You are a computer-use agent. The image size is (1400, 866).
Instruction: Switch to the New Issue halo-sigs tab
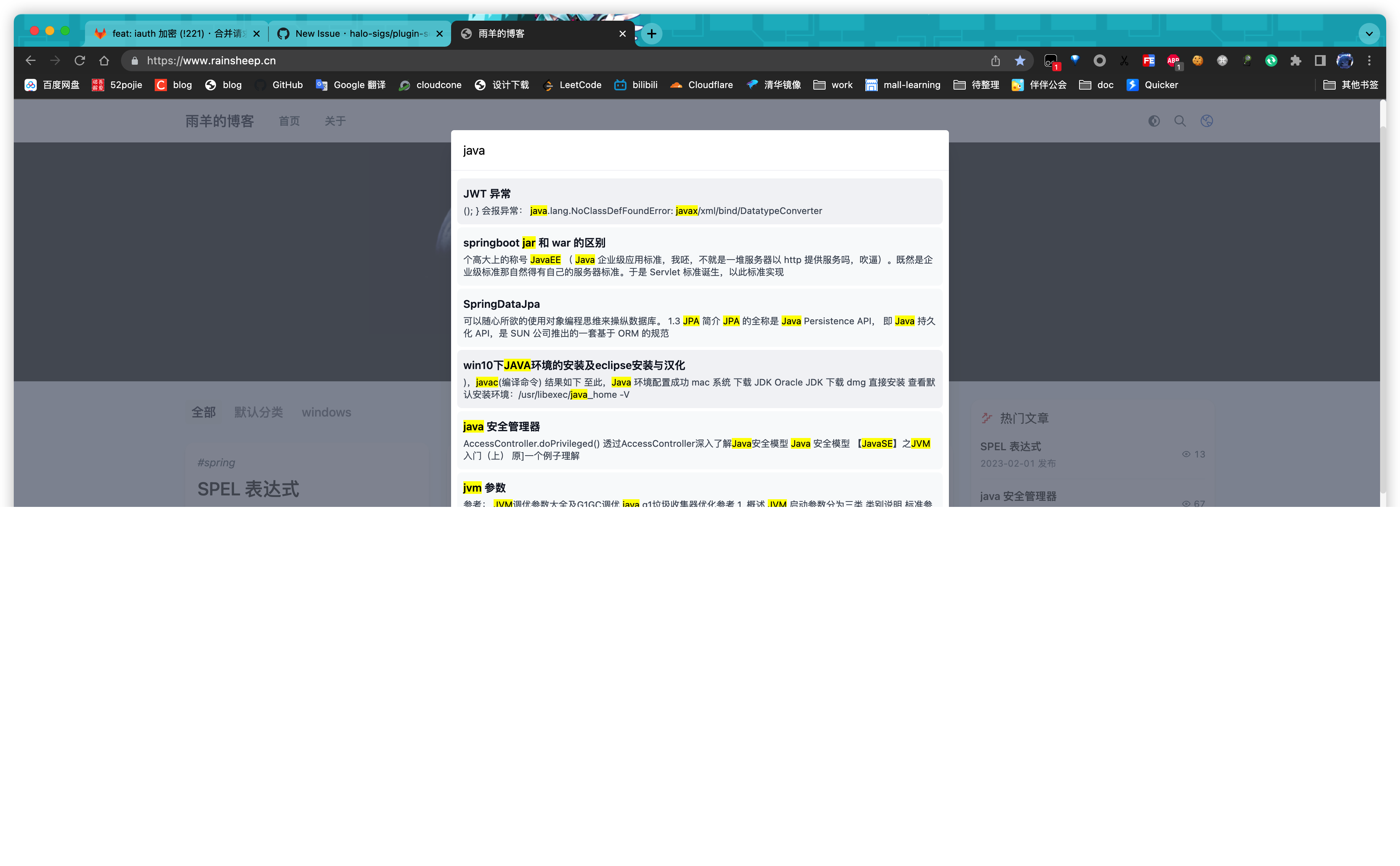[x=360, y=33]
